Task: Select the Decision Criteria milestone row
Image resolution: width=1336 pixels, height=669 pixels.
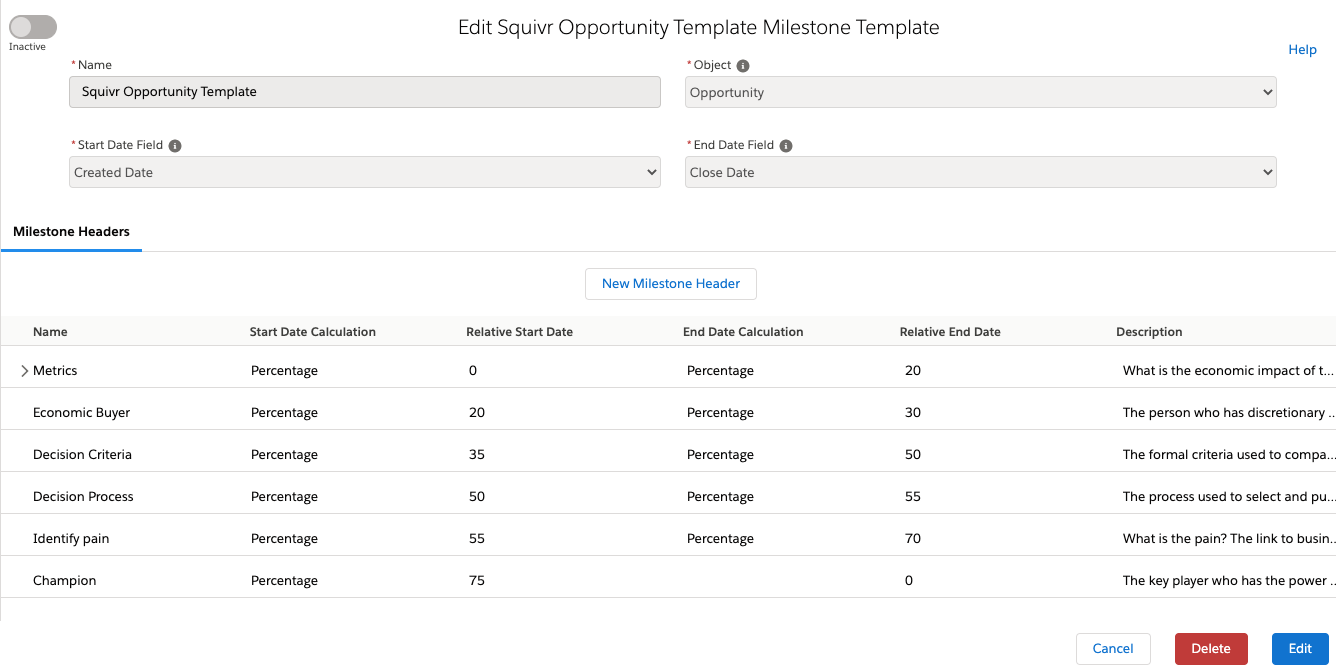Action: (82, 455)
